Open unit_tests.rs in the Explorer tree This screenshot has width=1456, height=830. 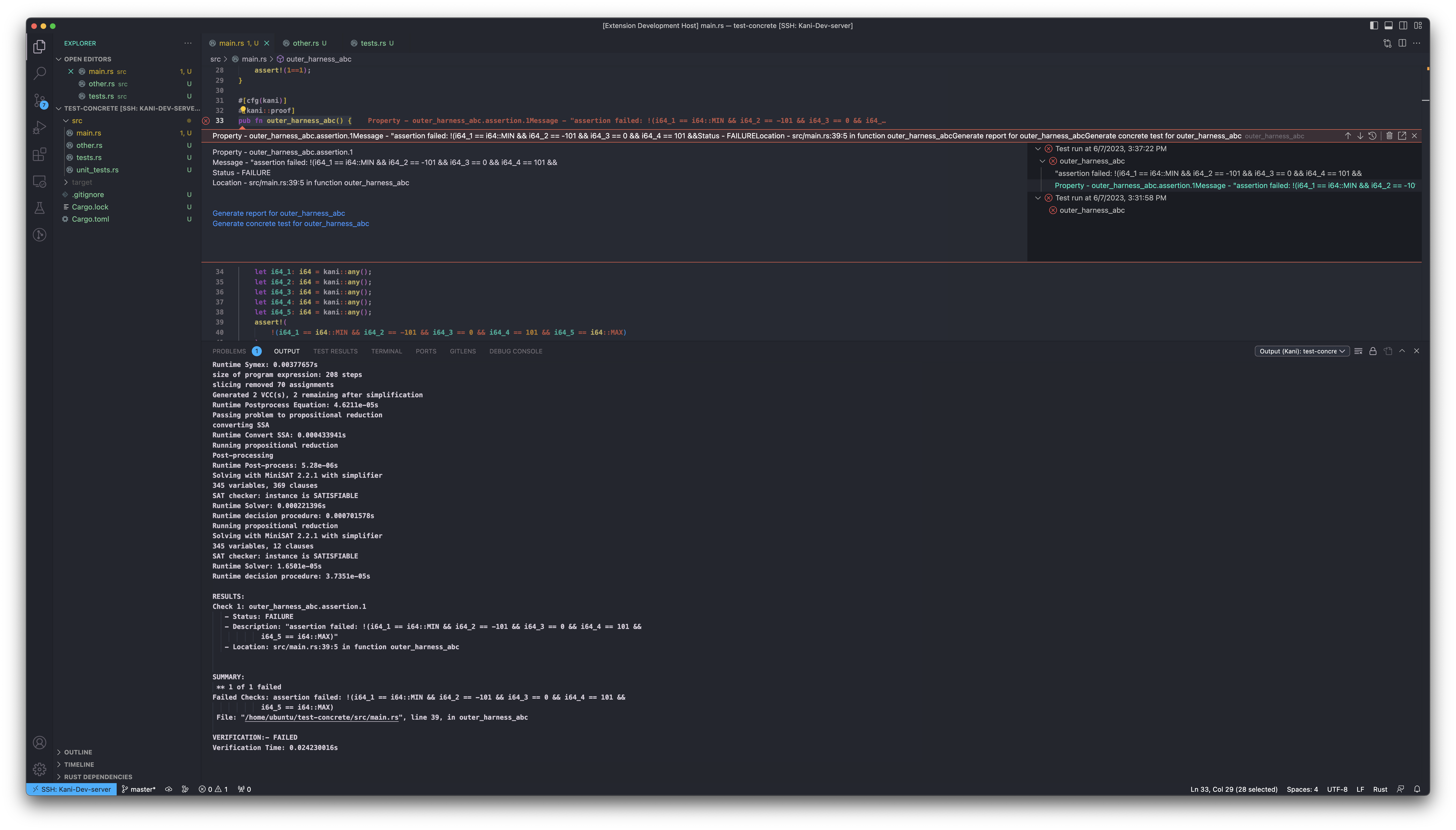click(x=98, y=170)
